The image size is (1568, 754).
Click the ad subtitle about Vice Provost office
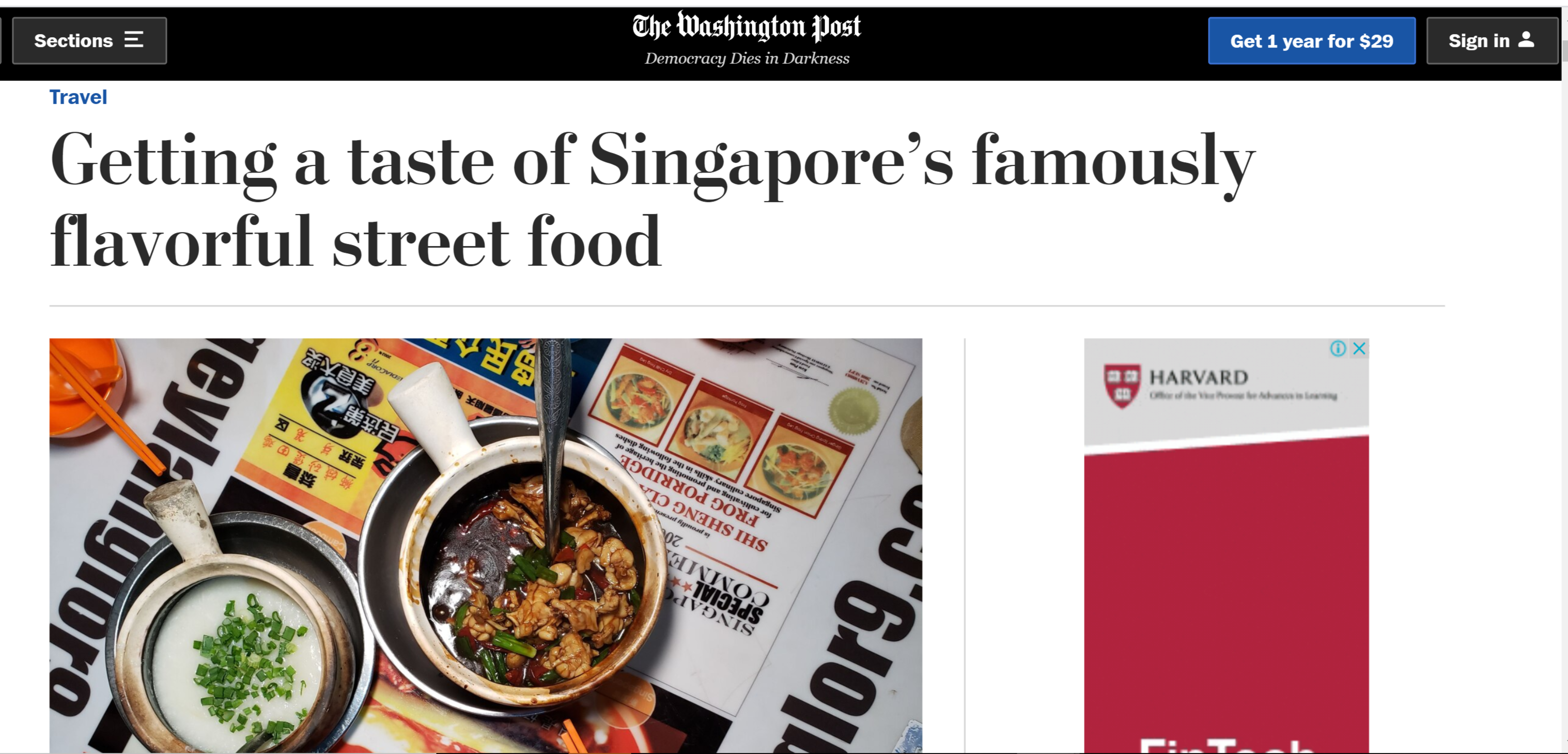click(x=1243, y=396)
